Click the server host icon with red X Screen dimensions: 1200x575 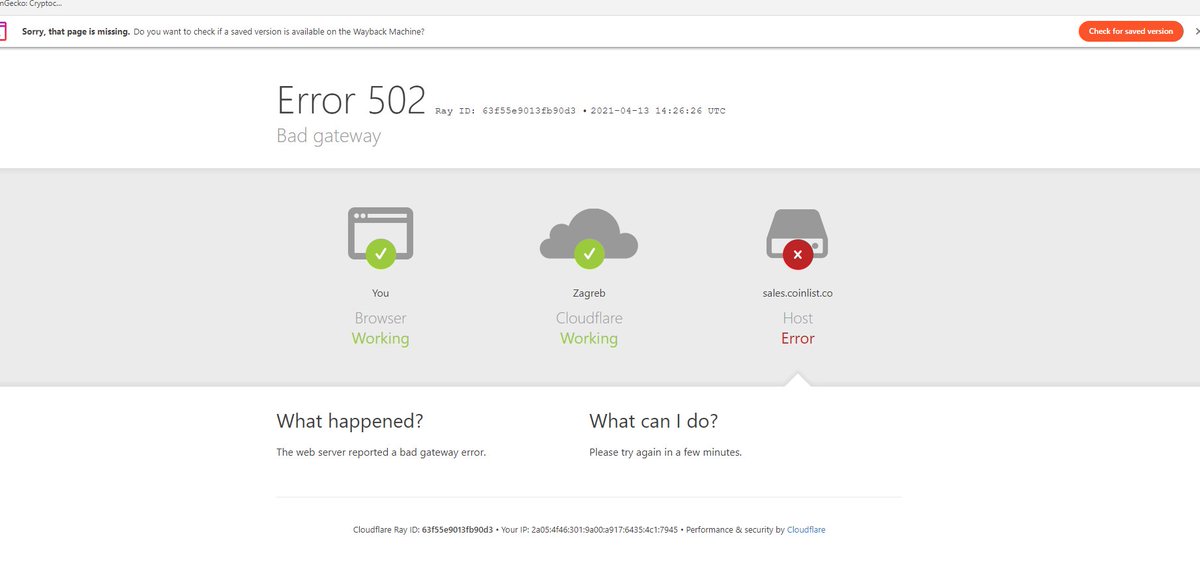click(x=798, y=237)
